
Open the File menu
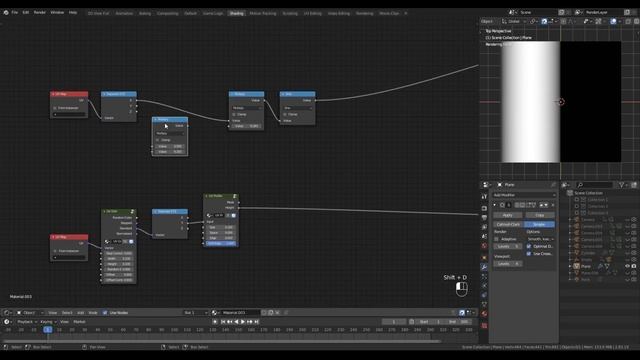(x=15, y=13)
